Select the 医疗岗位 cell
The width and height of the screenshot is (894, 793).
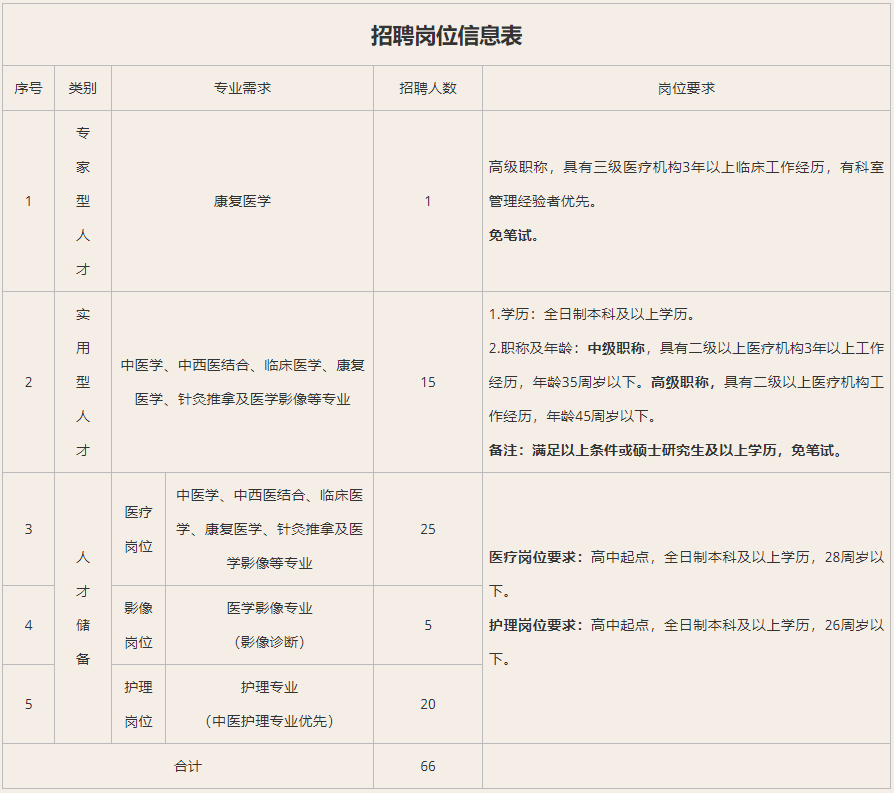pos(138,529)
